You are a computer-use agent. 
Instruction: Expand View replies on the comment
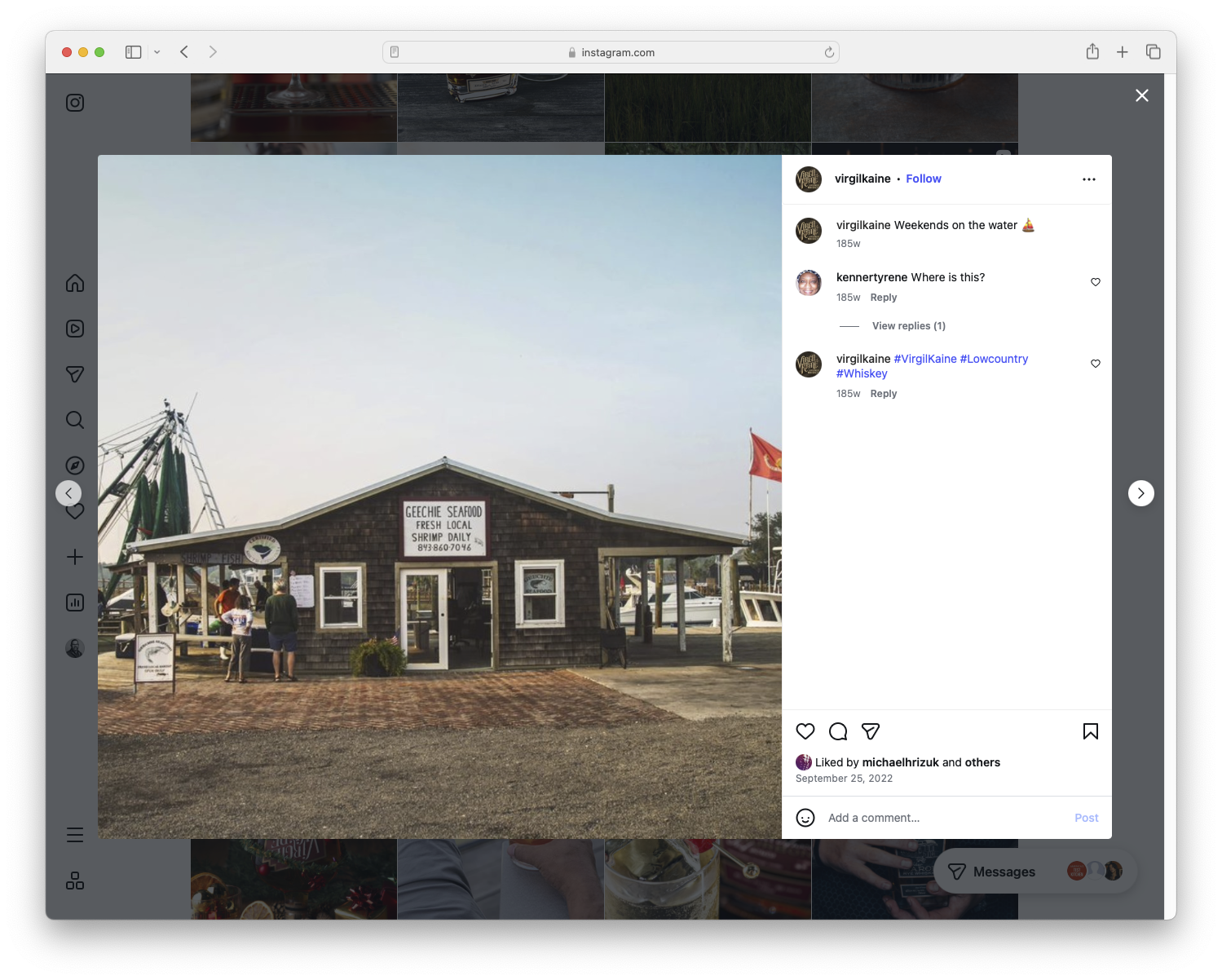click(908, 325)
